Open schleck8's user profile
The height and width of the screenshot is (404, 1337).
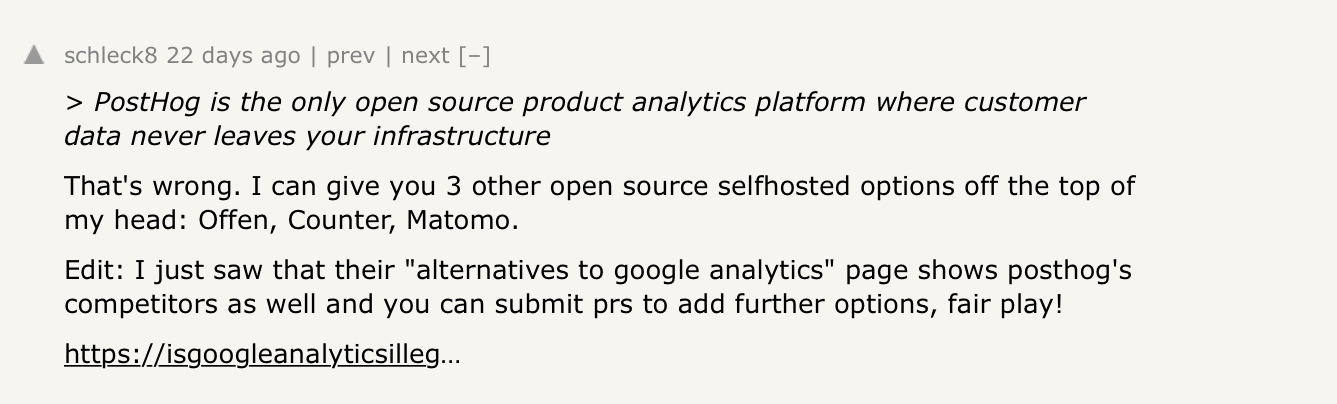pos(110,55)
